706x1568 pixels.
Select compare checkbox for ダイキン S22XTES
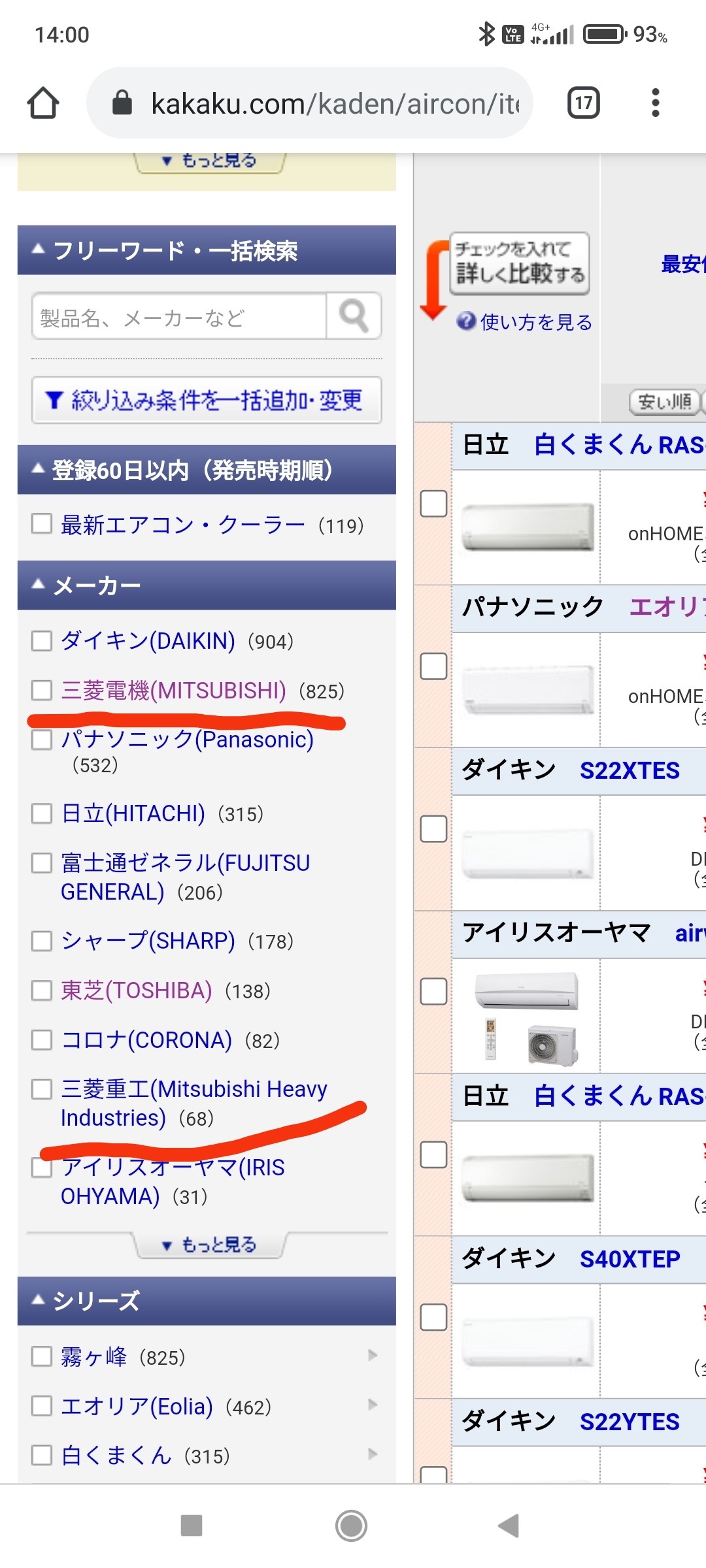[x=433, y=829]
